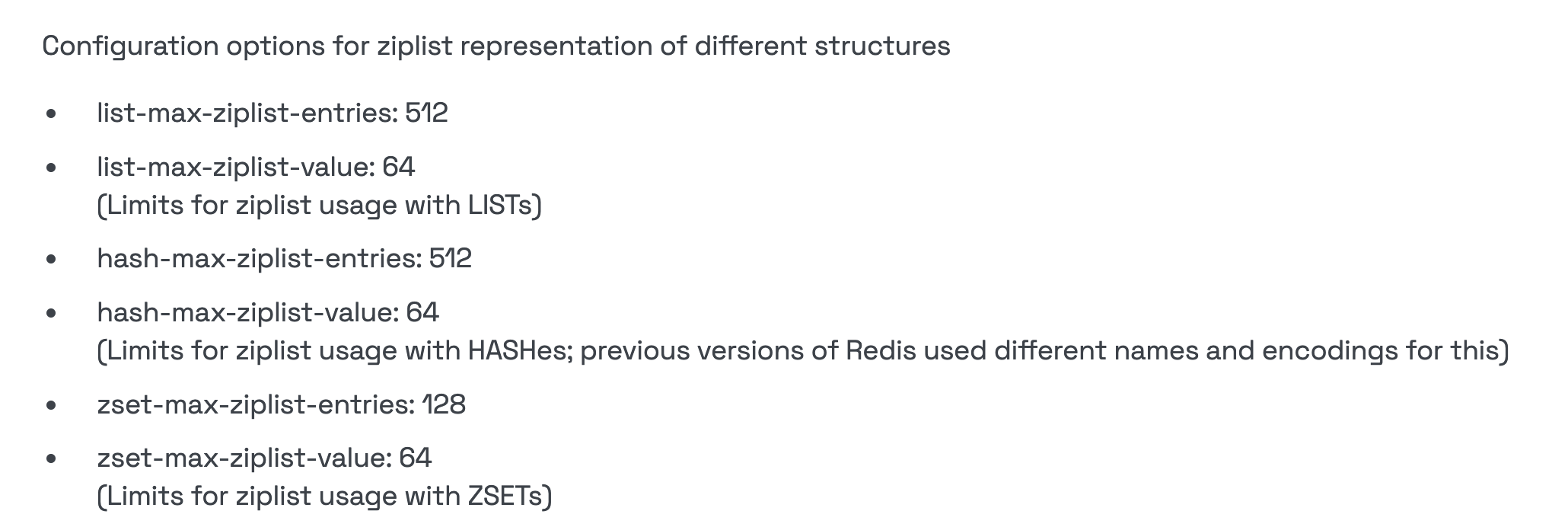The image size is (1568, 527).
Task: Click the 512 value of list-max-ziplist-entries
Action: pos(426,113)
